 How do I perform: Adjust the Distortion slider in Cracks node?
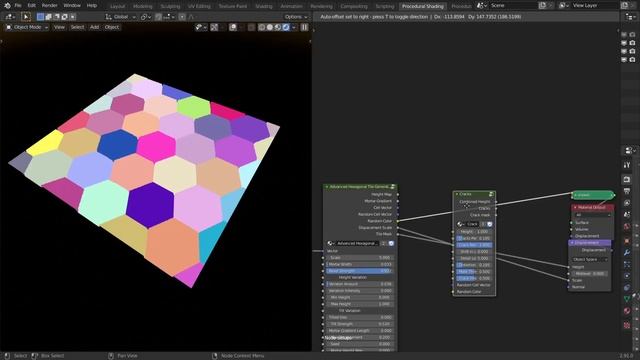click(x=474, y=265)
